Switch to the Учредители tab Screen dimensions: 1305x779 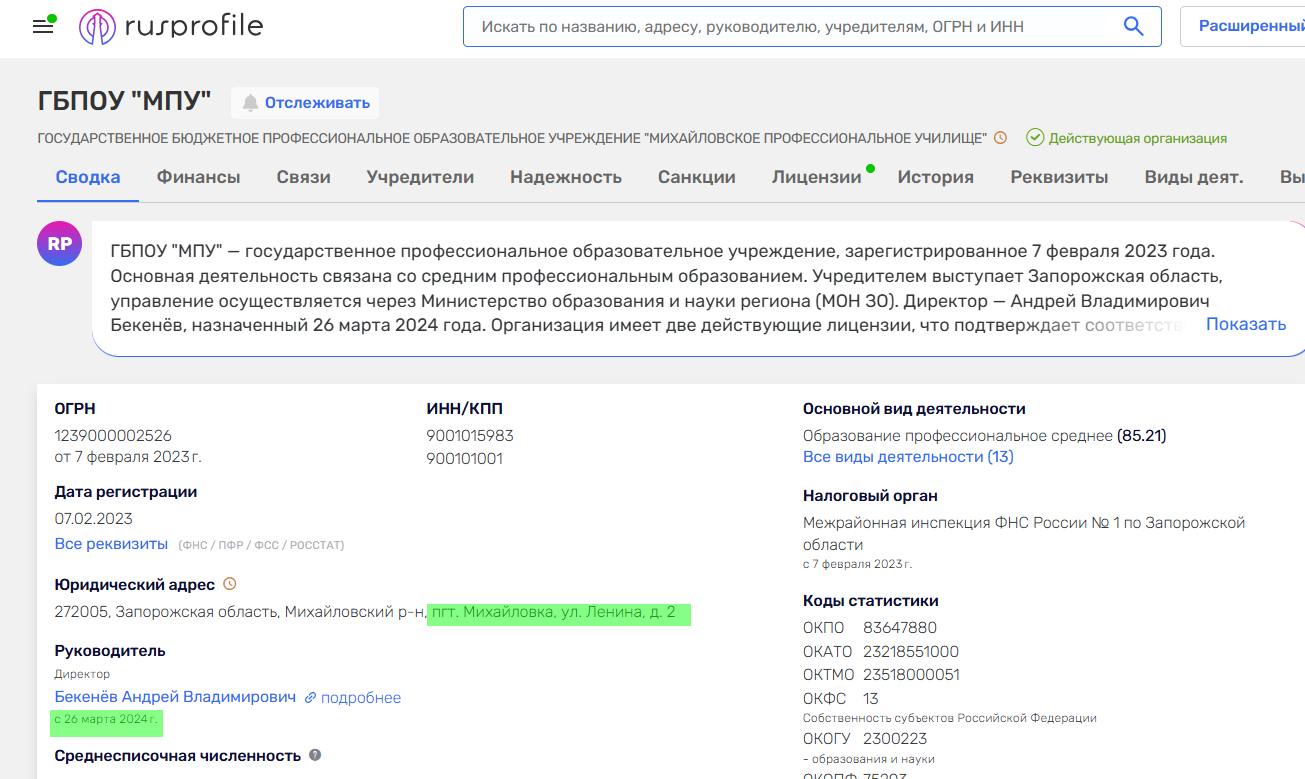(420, 177)
